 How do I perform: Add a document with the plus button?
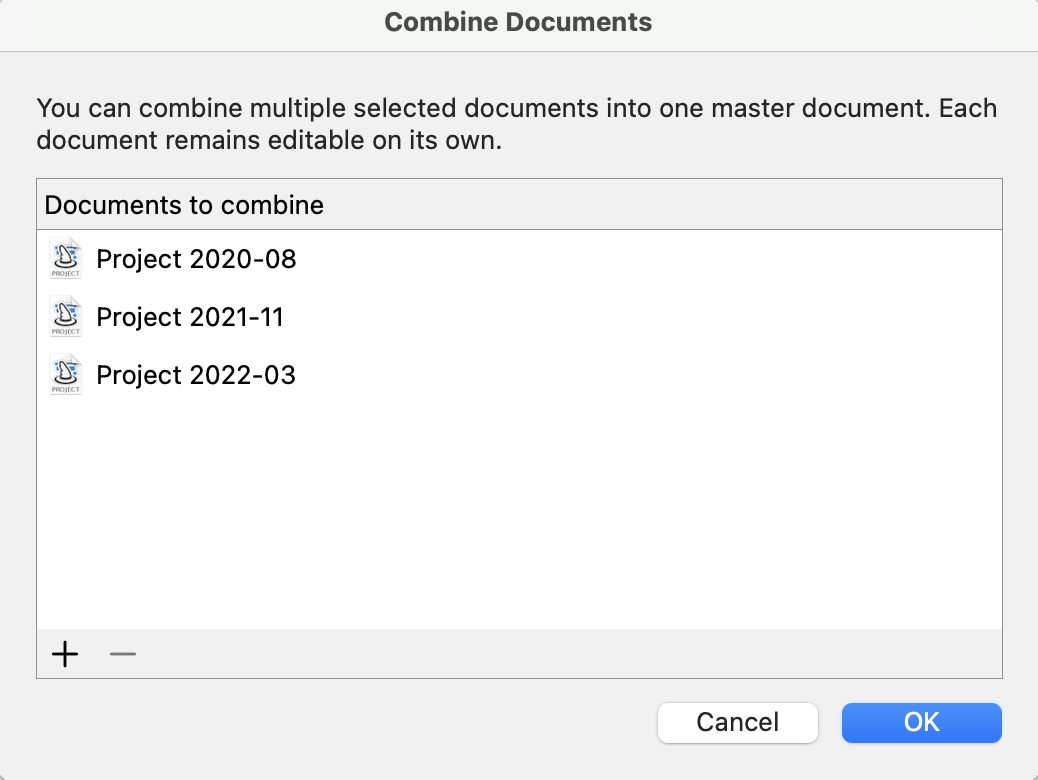tap(65, 655)
